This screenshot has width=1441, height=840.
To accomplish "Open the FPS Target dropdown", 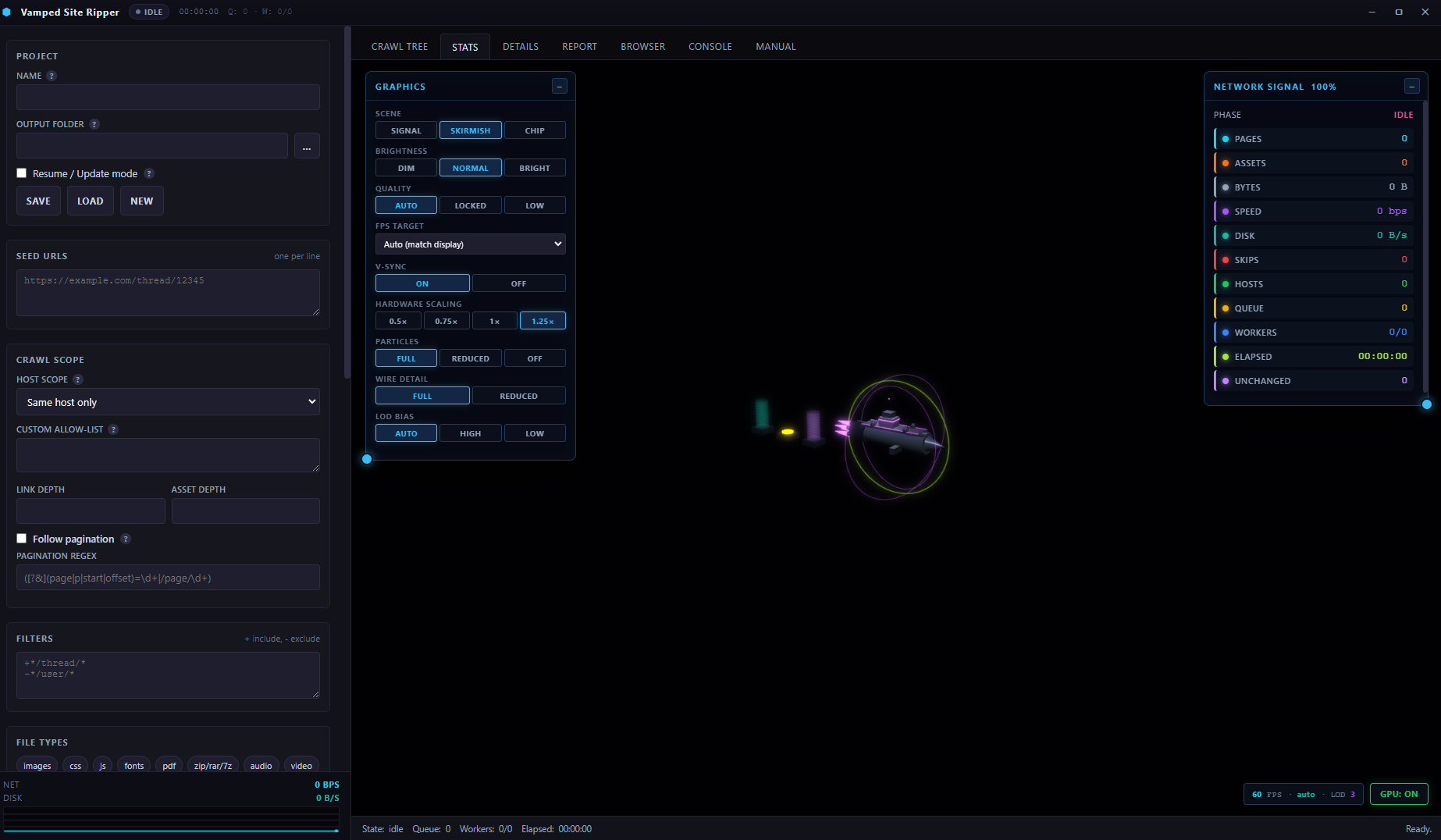I will pos(471,244).
